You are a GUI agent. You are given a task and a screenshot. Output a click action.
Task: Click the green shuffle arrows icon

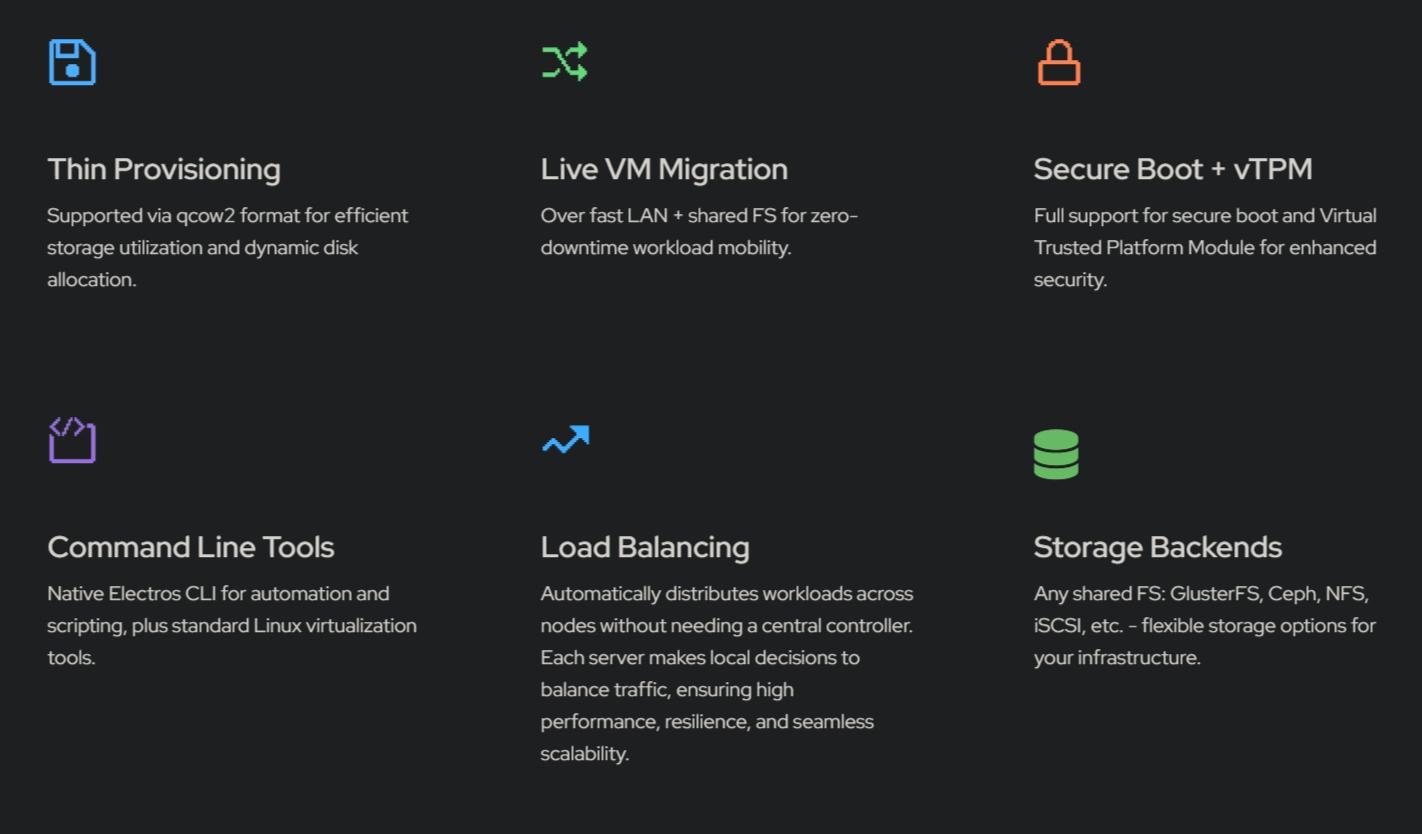565,62
